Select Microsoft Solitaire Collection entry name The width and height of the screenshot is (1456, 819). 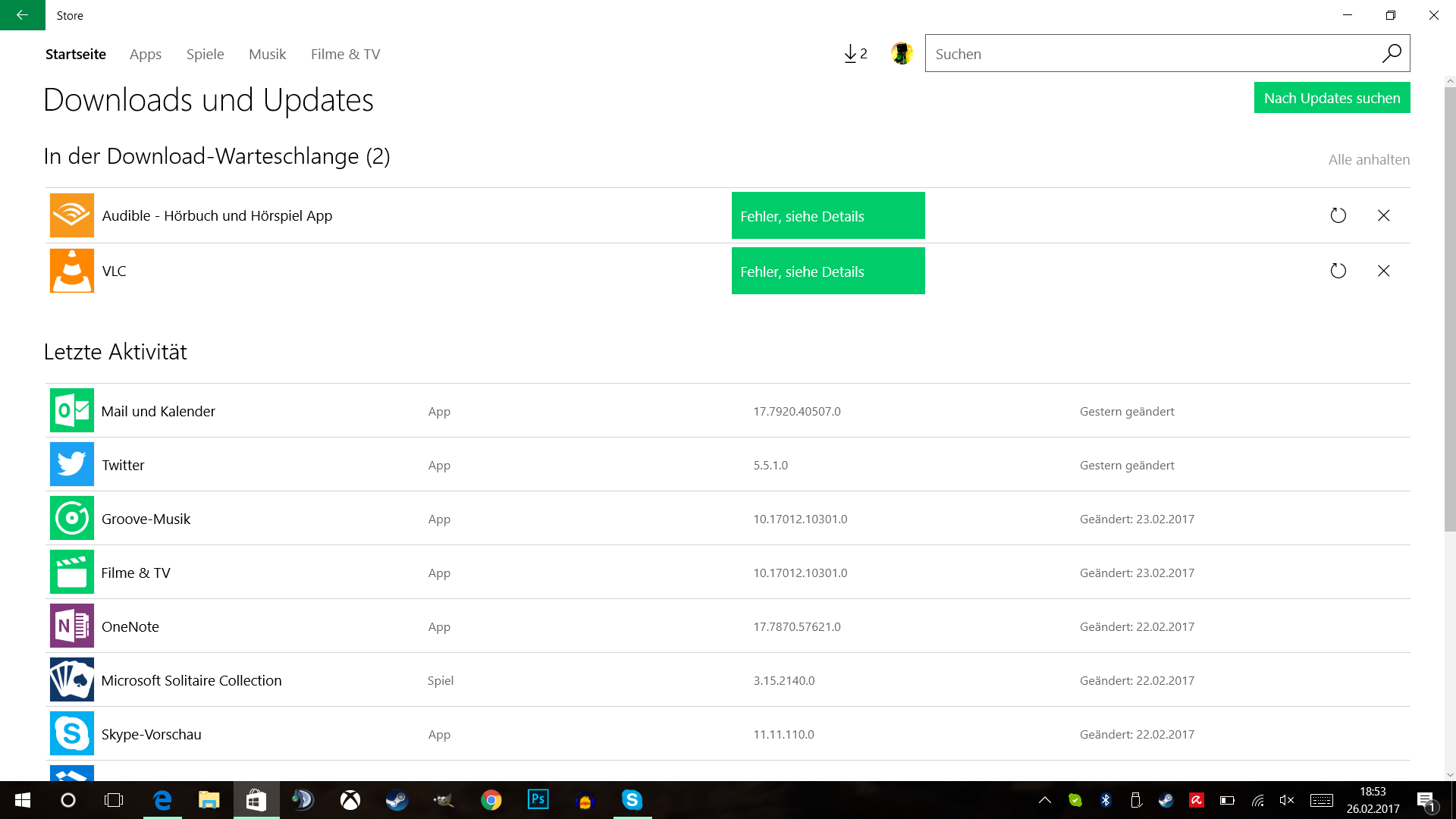click(x=191, y=680)
